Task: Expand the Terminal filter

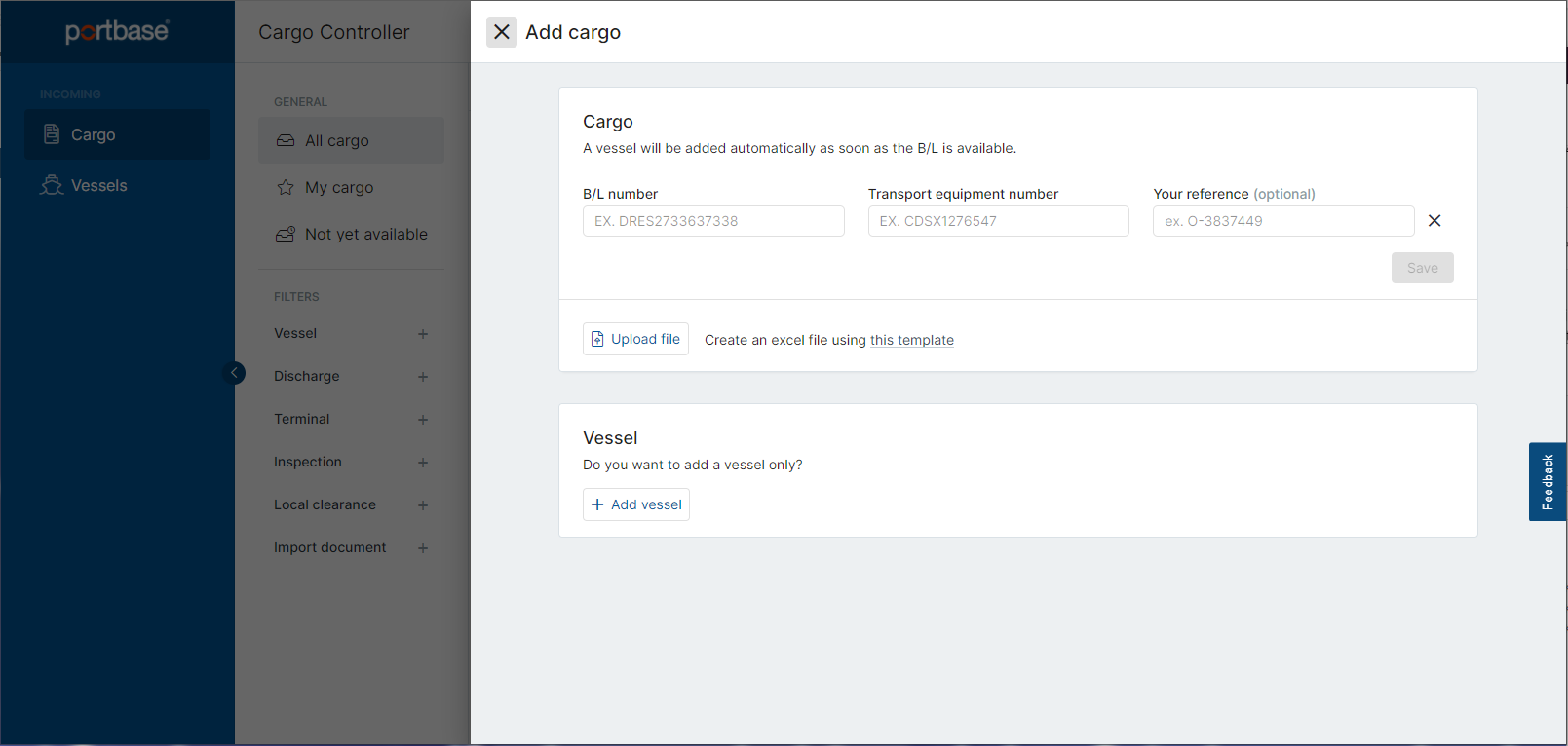Action: click(x=423, y=420)
